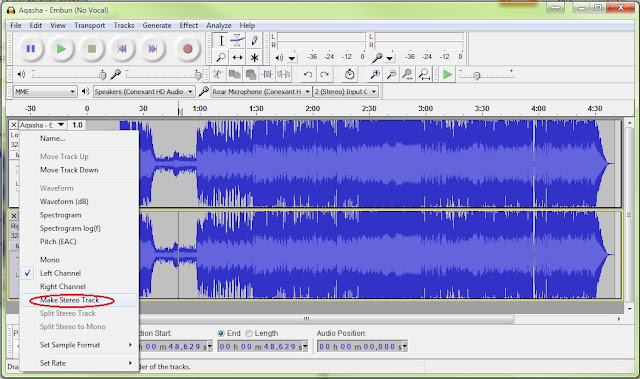Image resolution: width=640 pixels, height=379 pixels.
Task: Open the Speakers output device dropdown
Action: pyautogui.click(x=144, y=92)
